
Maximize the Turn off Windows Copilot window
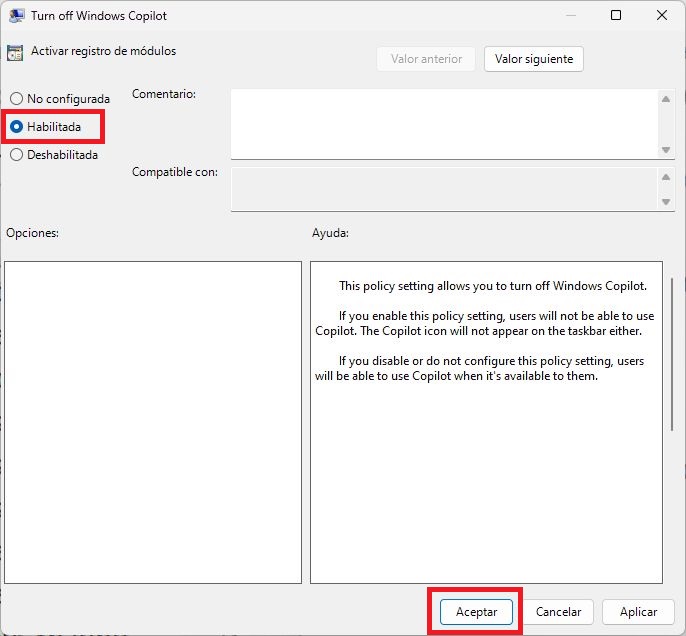pos(616,15)
